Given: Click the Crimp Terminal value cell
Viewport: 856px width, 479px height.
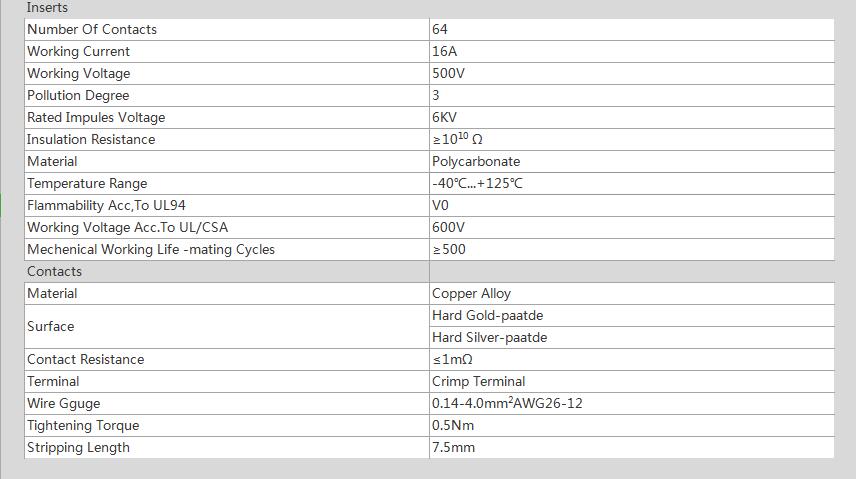Looking at the screenshot, I should pos(632,381).
